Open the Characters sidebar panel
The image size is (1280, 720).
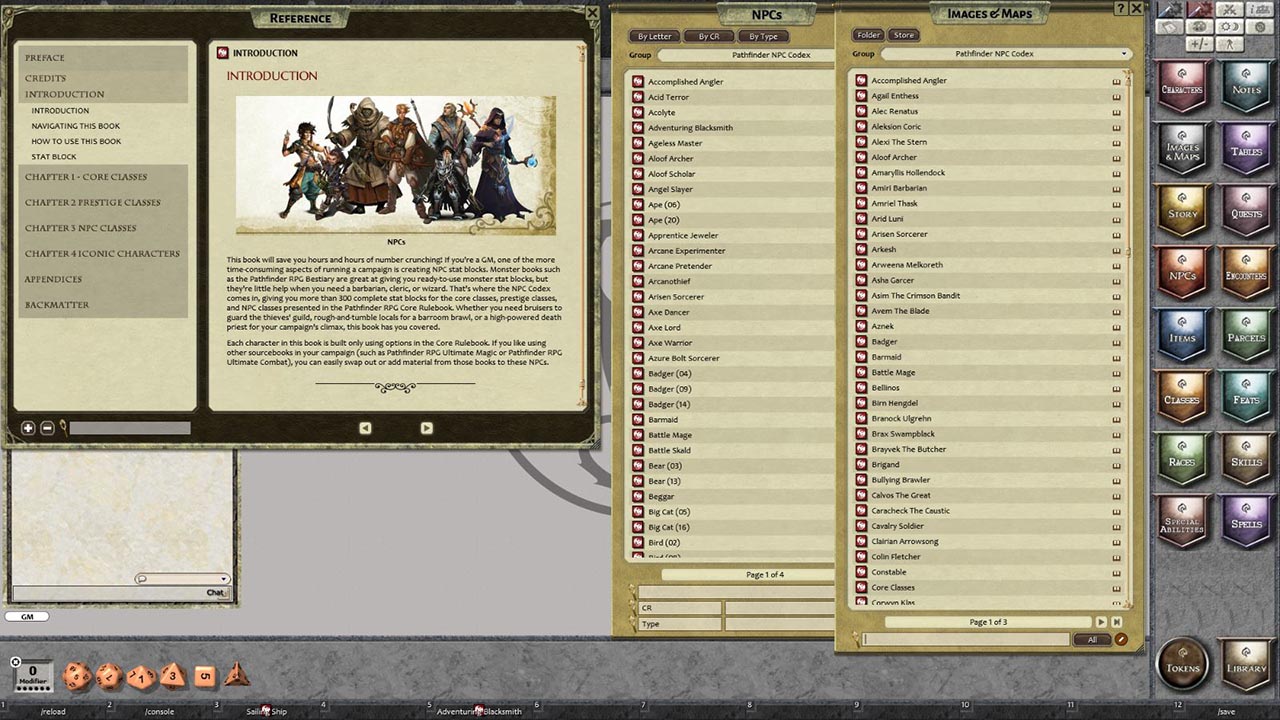(1183, 87)
